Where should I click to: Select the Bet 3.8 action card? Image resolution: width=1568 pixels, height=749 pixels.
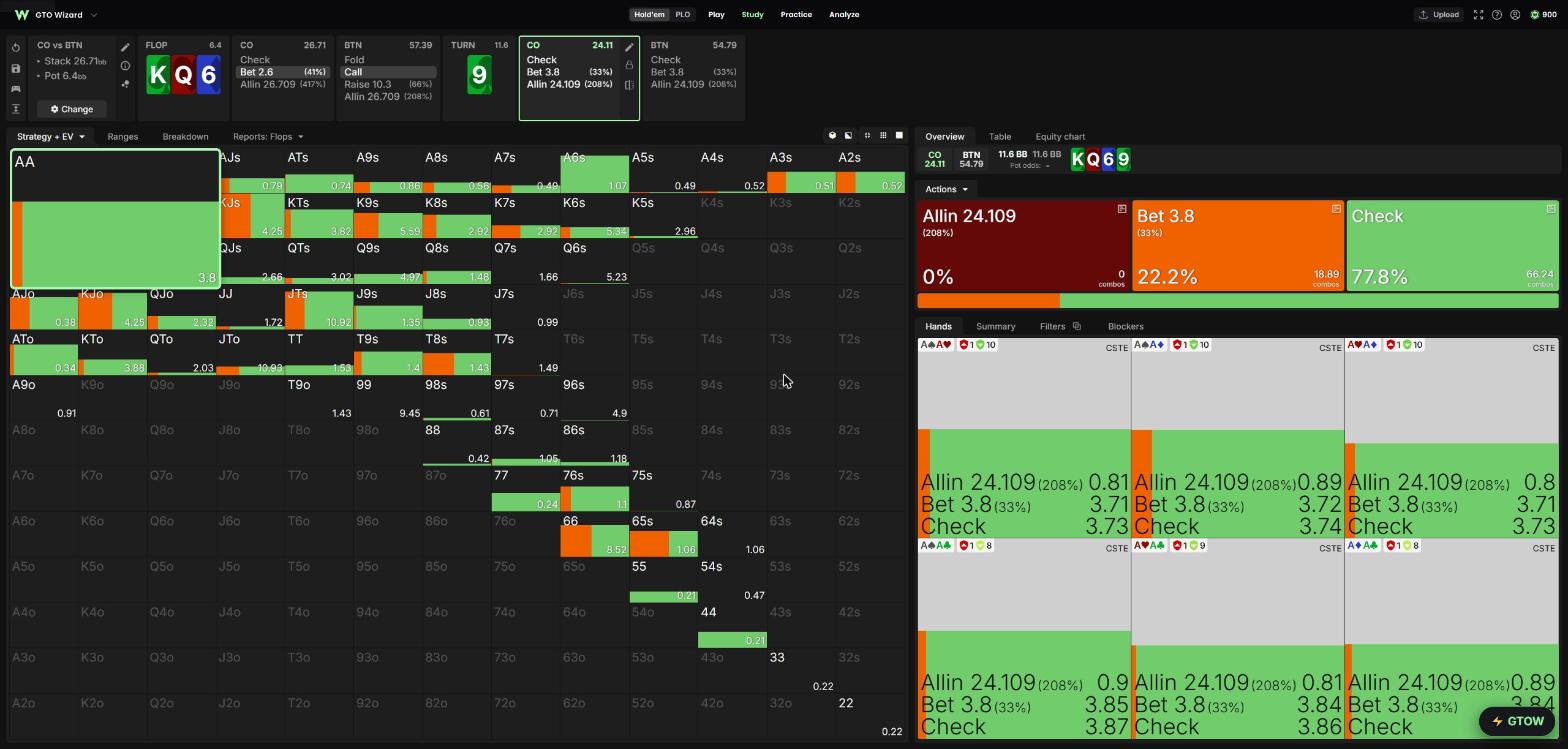pyautogui.click(x=1238, y=246)
